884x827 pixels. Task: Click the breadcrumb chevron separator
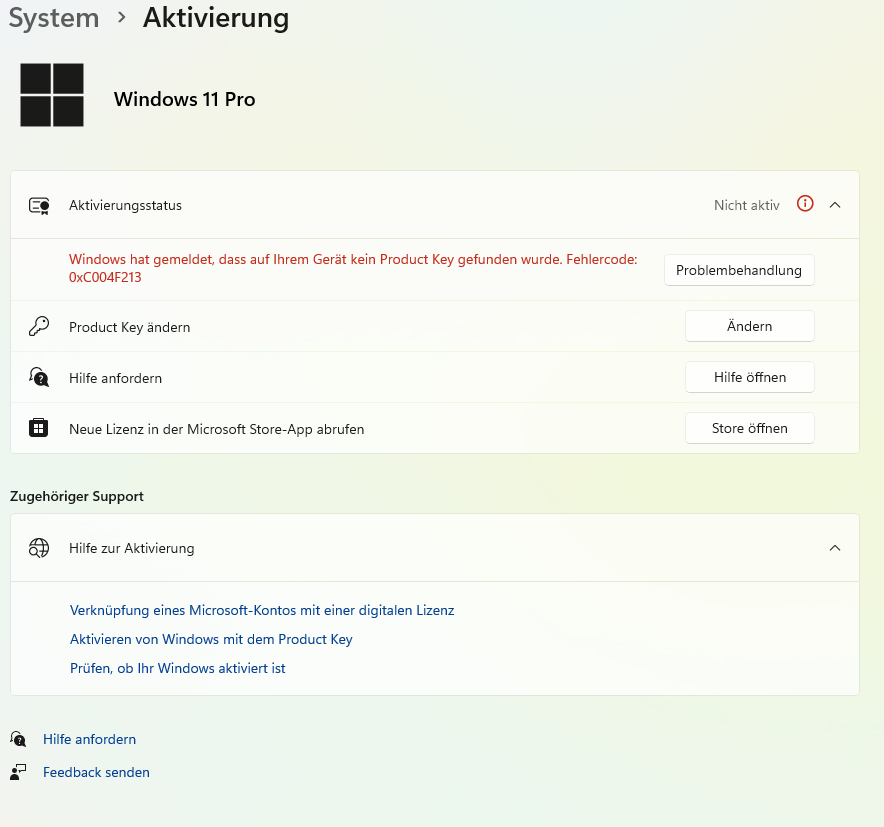tap(121, 18)
